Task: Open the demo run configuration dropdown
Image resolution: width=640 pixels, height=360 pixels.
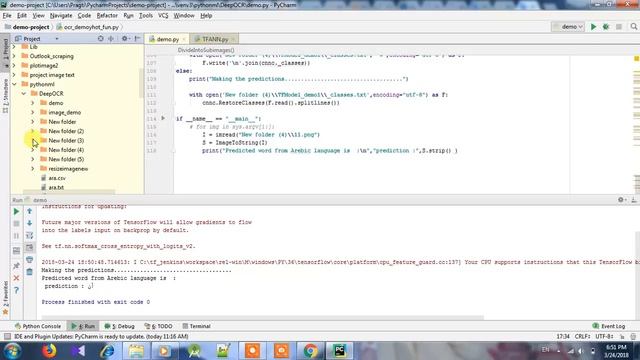Action: 568,27
